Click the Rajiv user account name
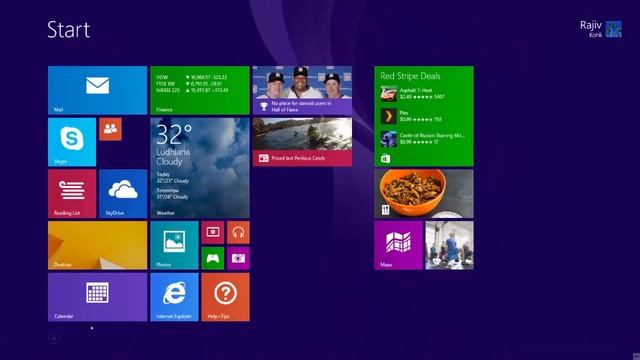Screen dimensions: 640x360 [591, 25]
